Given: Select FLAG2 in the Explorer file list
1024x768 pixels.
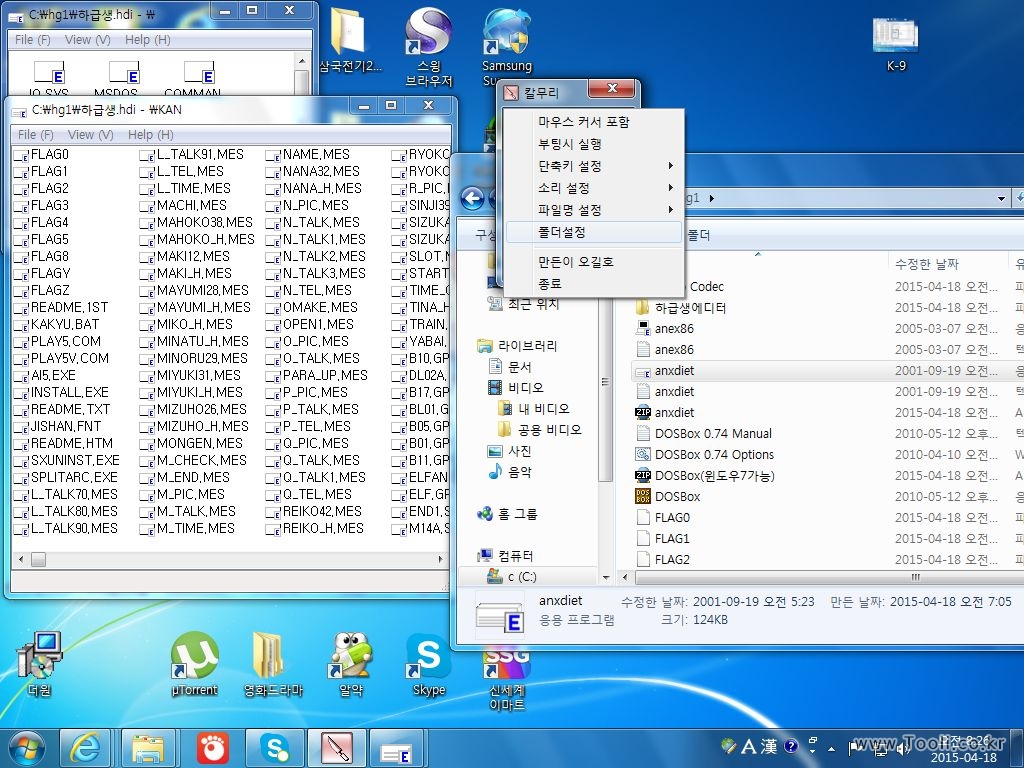Looking at the screenshot, I should click(x=664, y=559).
